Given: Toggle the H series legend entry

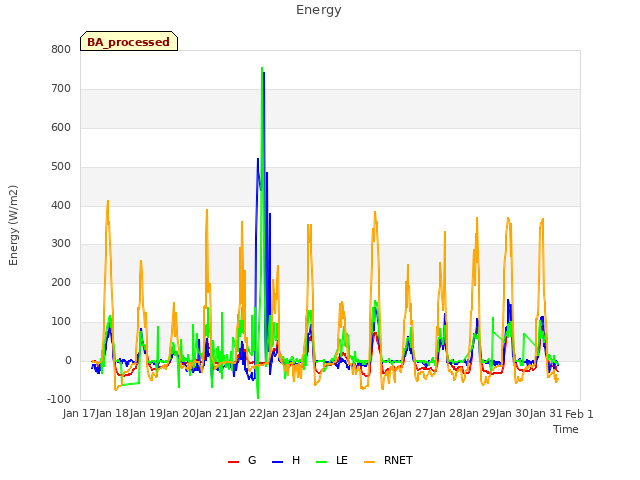Looking at the screenshot, I should [x=286, y=460].
